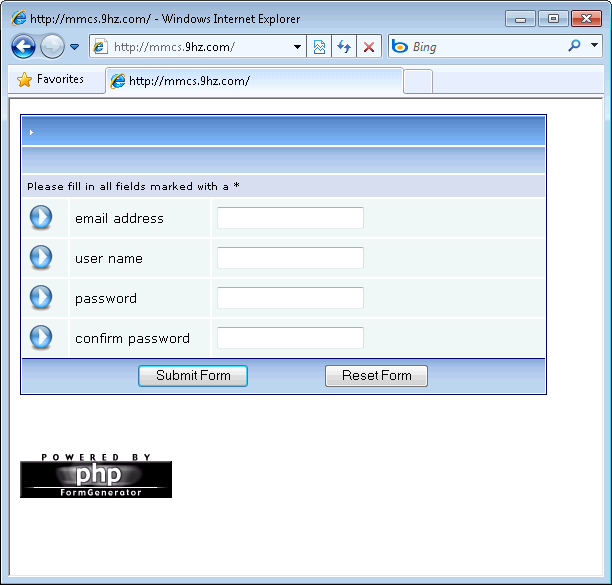Click the search magnifier icon

[x=574, y=46]
